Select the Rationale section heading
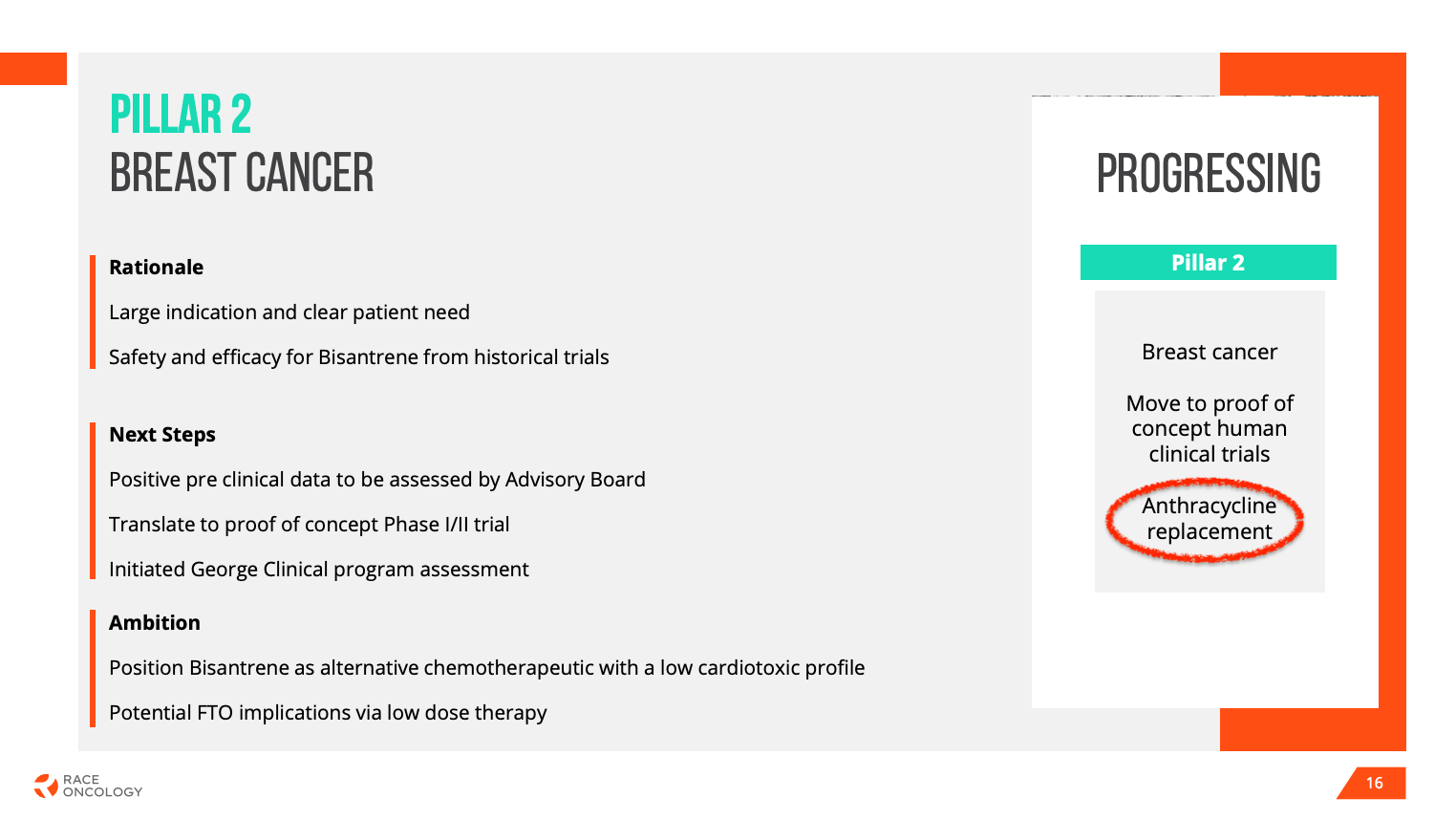Viewport: 1456px width, 820px height. click(156, 268)
